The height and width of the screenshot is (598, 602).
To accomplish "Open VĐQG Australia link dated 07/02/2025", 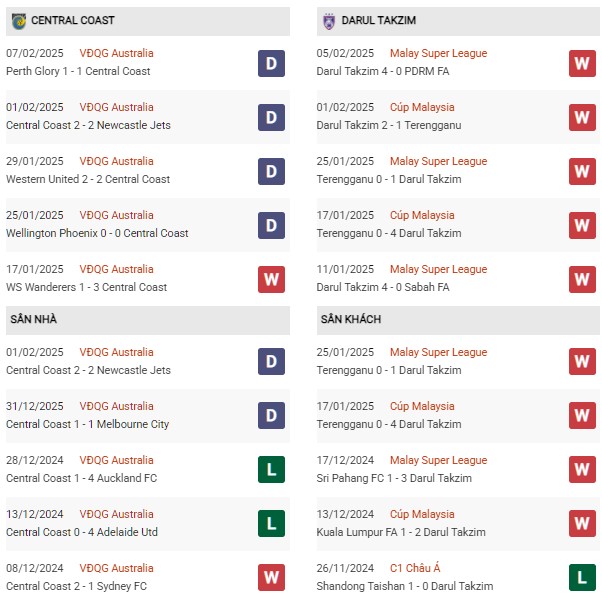I will pyautogui.click(x=116, y=53).
